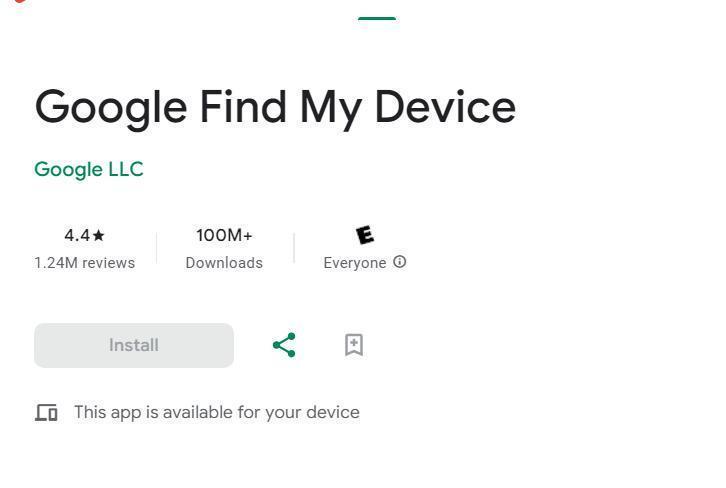Click the Install button
The height and width of the screenshot is (488, 726).
click(134, 345)
